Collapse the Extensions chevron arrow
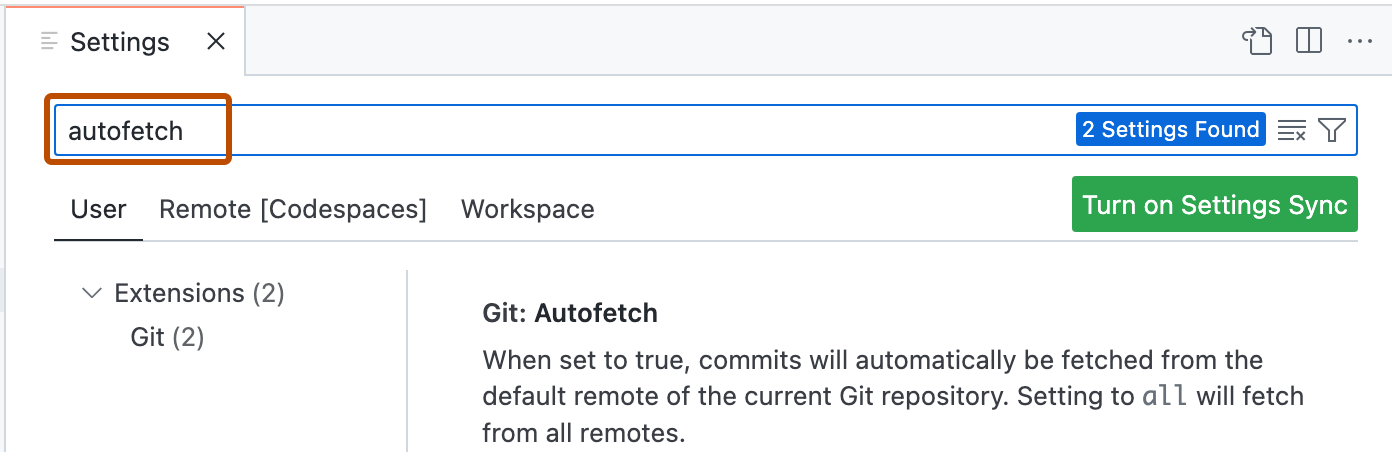1392x452 pixels. [92, 293]
